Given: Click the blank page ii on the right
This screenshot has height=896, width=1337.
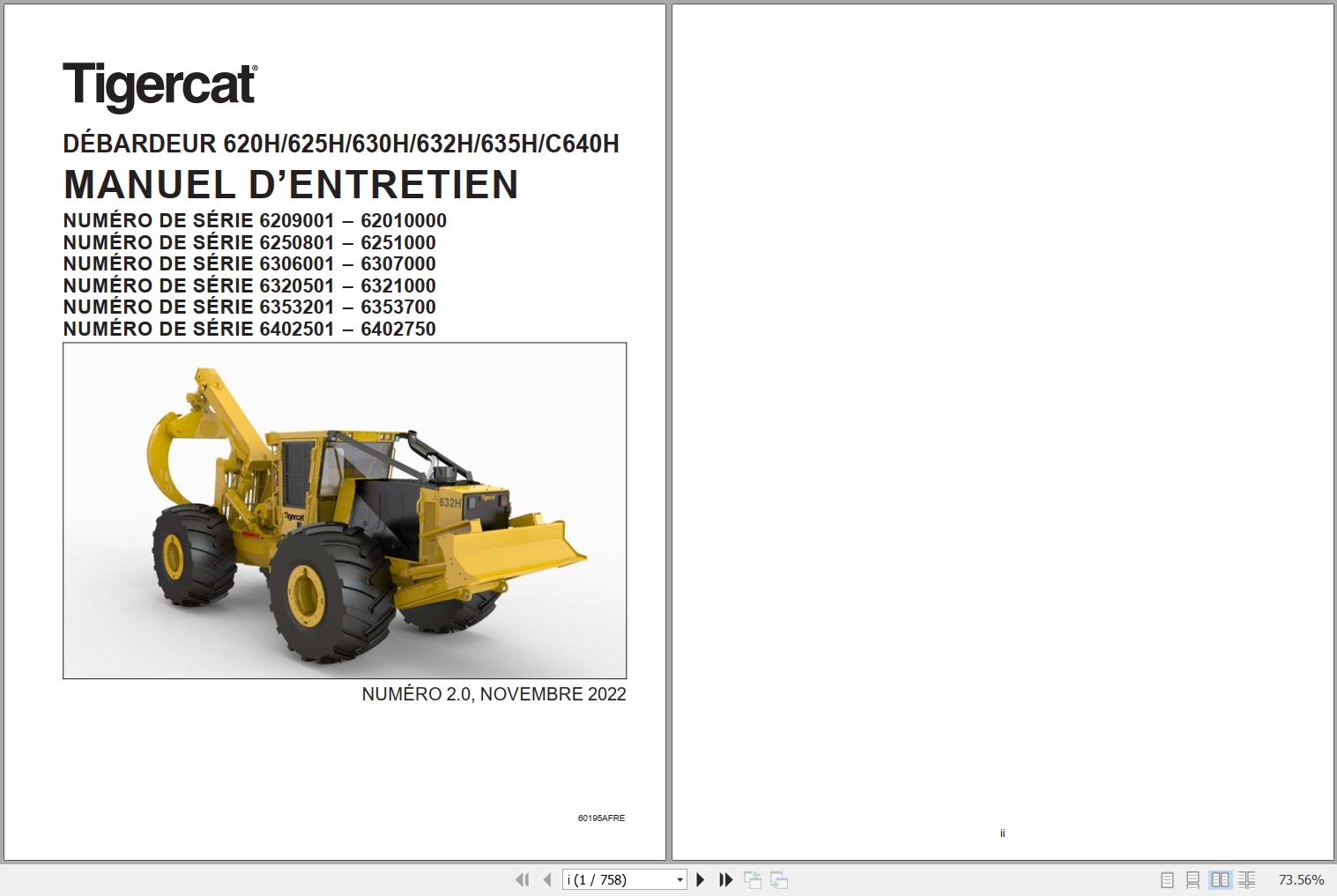Looking at the screenshot, I should (1002, 432).
